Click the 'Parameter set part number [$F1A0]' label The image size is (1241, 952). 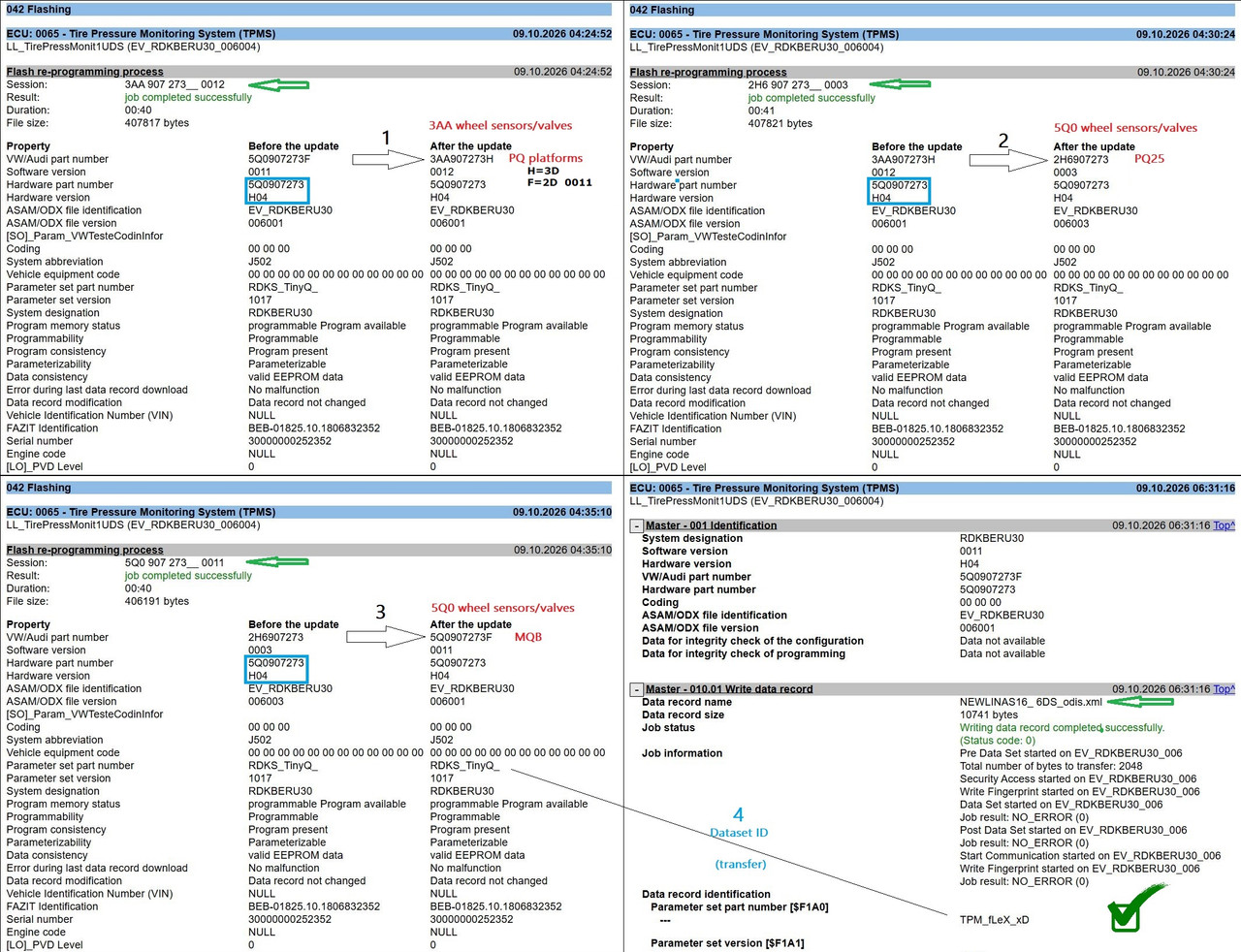pos(740,908)
